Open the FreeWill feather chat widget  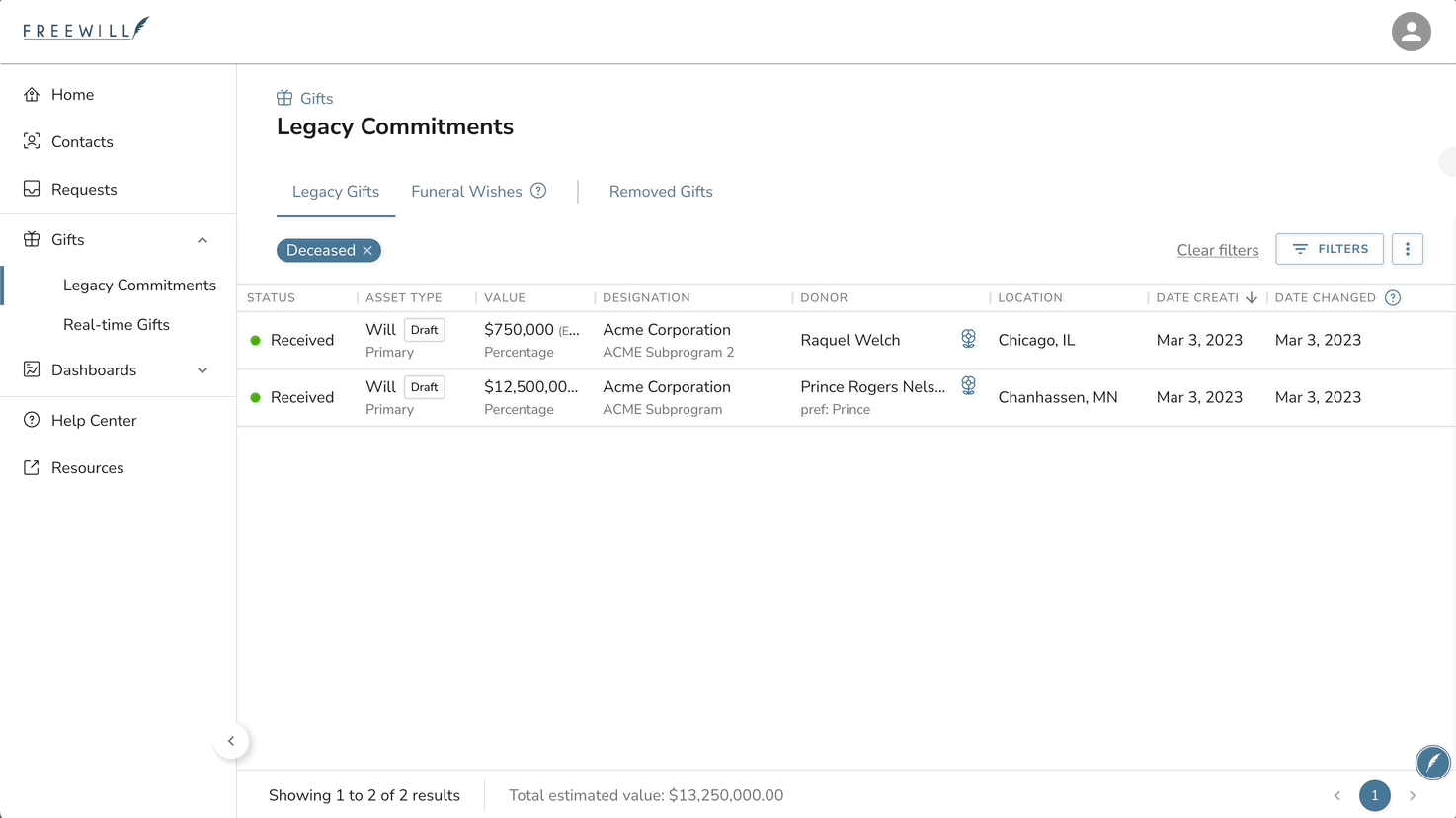[1433, 762]
